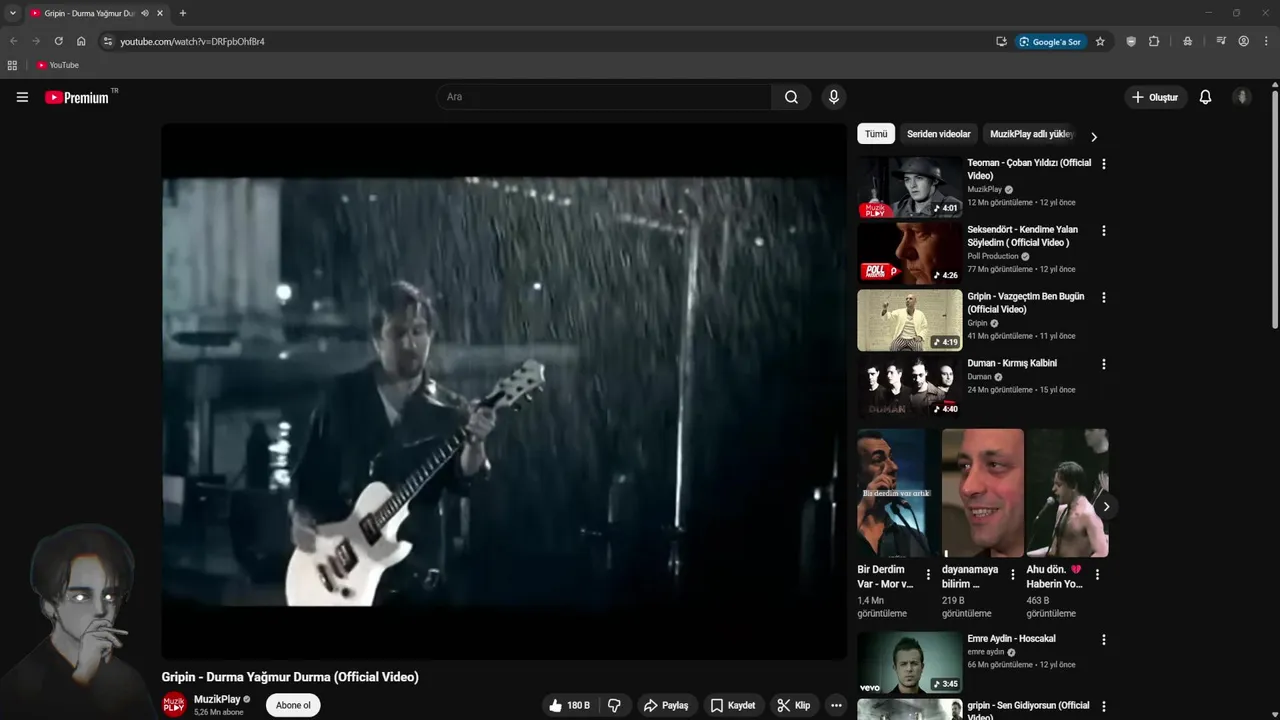Open the apps grid in bookmarks bar
This screenshot has height=720, width=1280.
click(12, 65)
